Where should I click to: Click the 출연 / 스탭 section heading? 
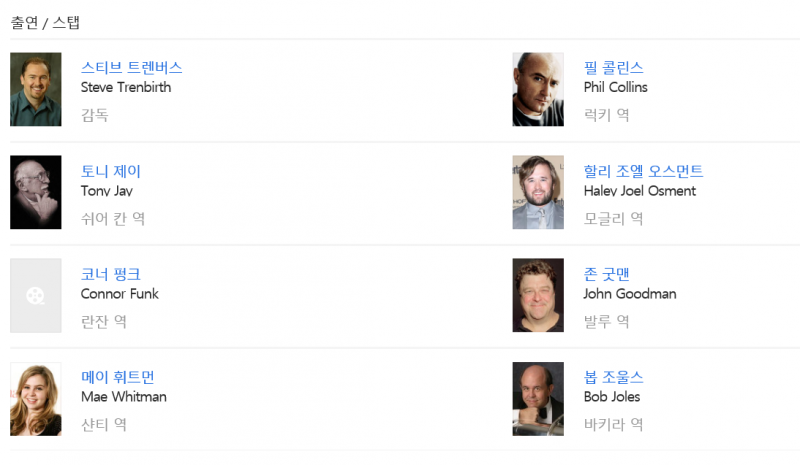(44, 22)
